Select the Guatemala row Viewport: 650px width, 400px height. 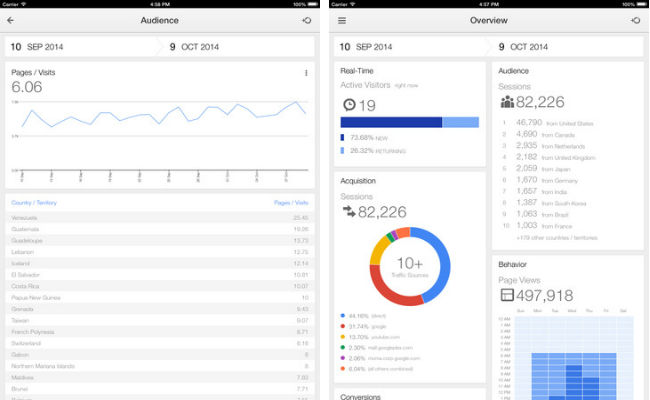pos(160,229)
